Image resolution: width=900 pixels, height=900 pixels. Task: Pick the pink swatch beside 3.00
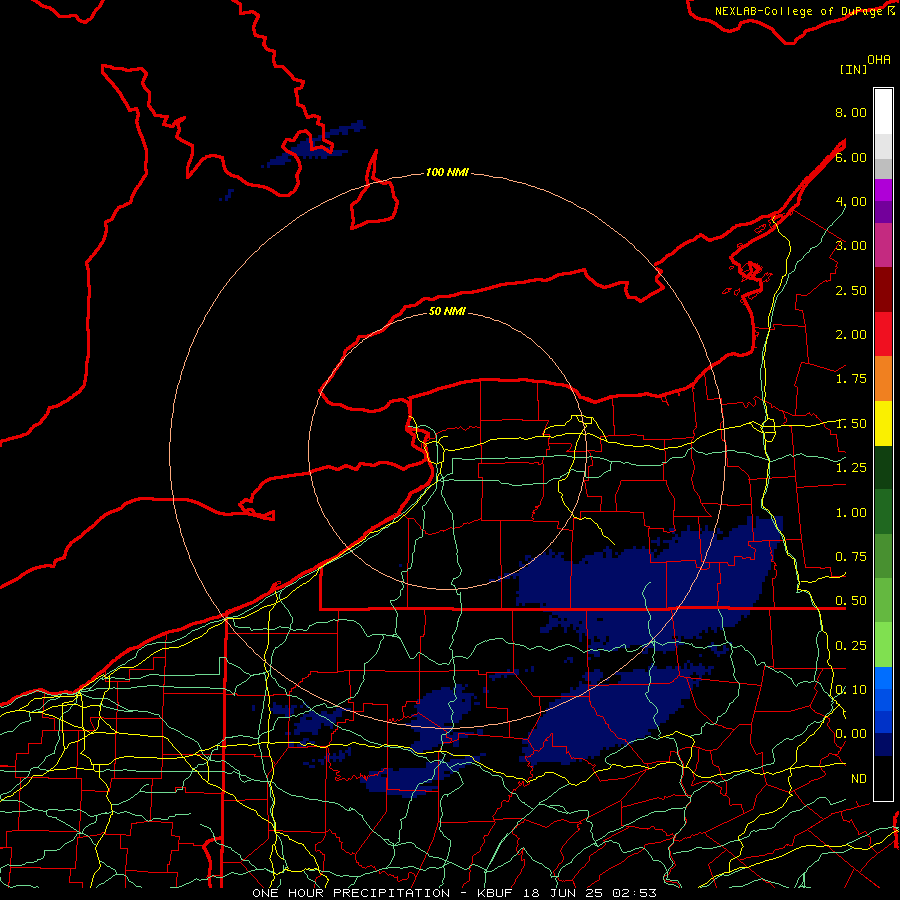(x=883, y=246)
